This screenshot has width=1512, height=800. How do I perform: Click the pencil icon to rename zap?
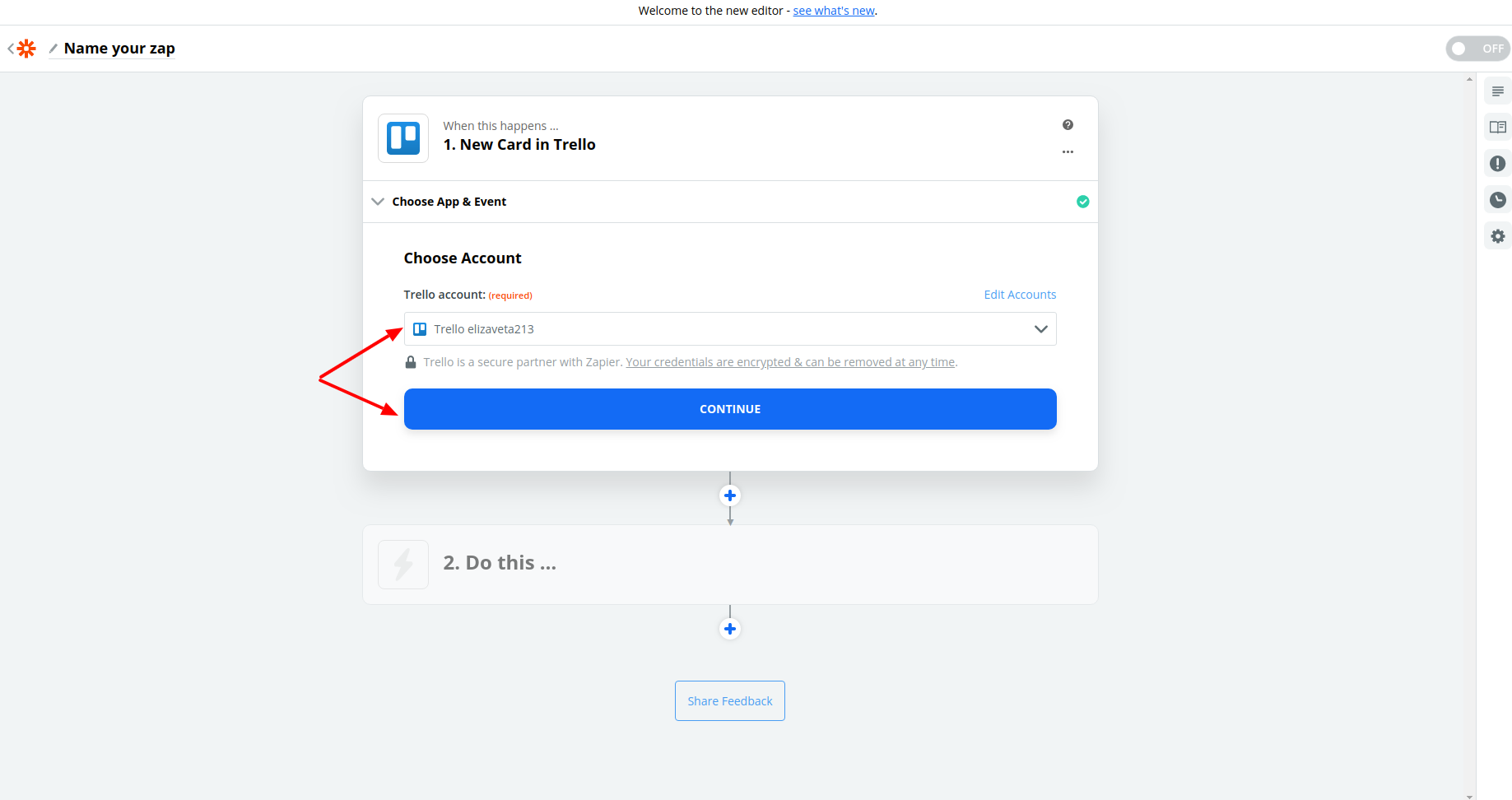pos(54,49)
